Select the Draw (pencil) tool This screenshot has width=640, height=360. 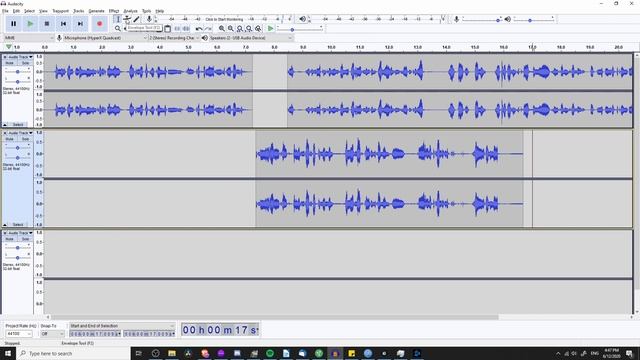tap(136, 19)
